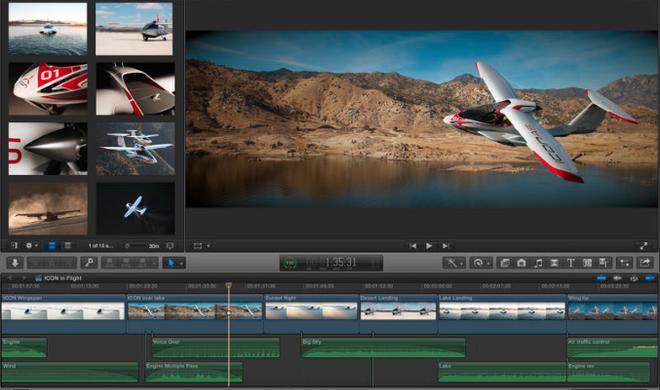Toggle the event library sidebar
Viewport: 660px width, 390px height.
(x=14, y=245)
